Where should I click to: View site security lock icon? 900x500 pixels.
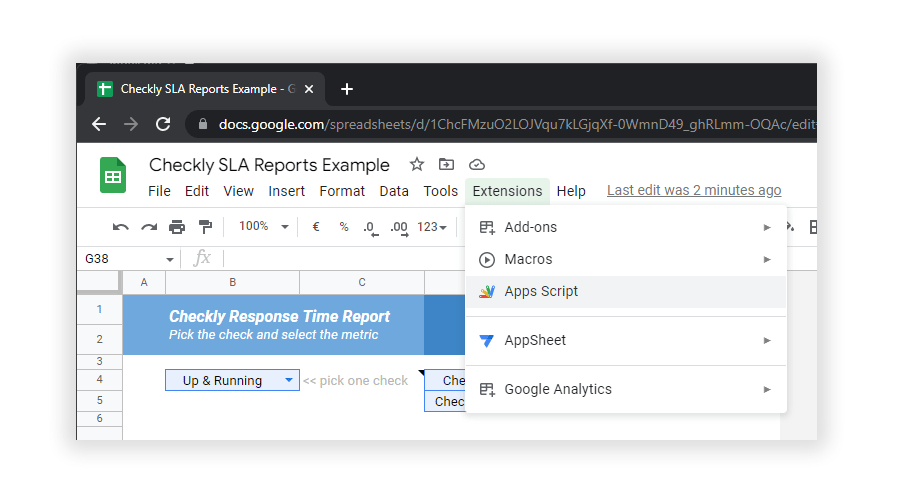[203, 124]
